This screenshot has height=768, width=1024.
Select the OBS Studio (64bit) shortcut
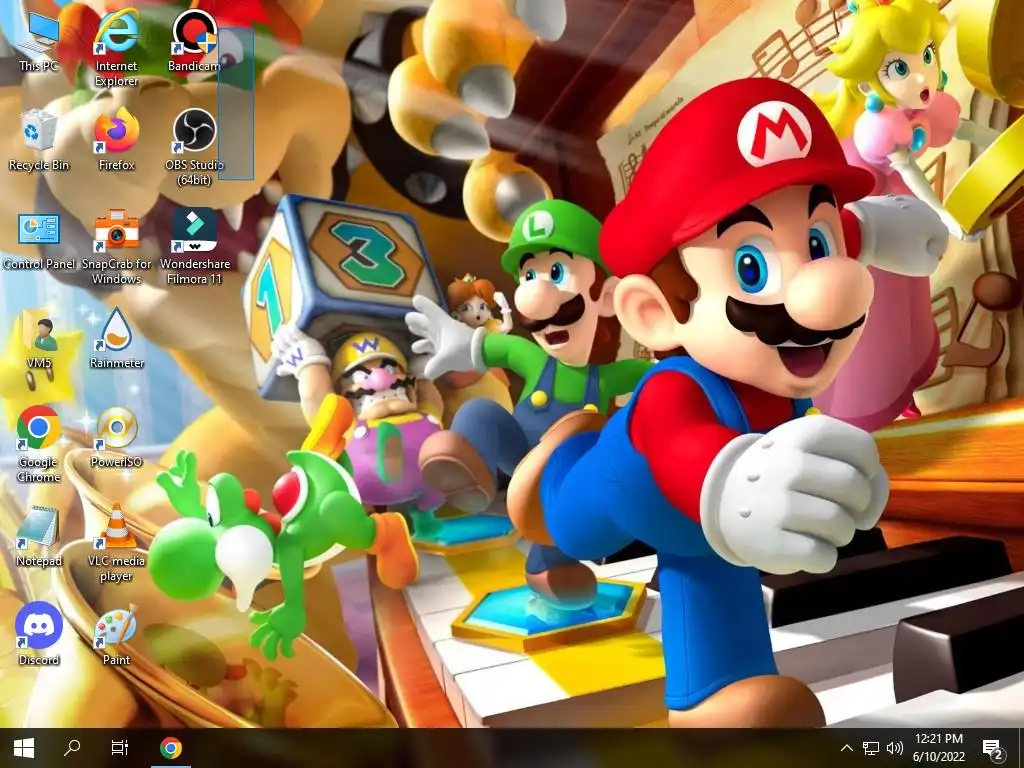point(194,146)
